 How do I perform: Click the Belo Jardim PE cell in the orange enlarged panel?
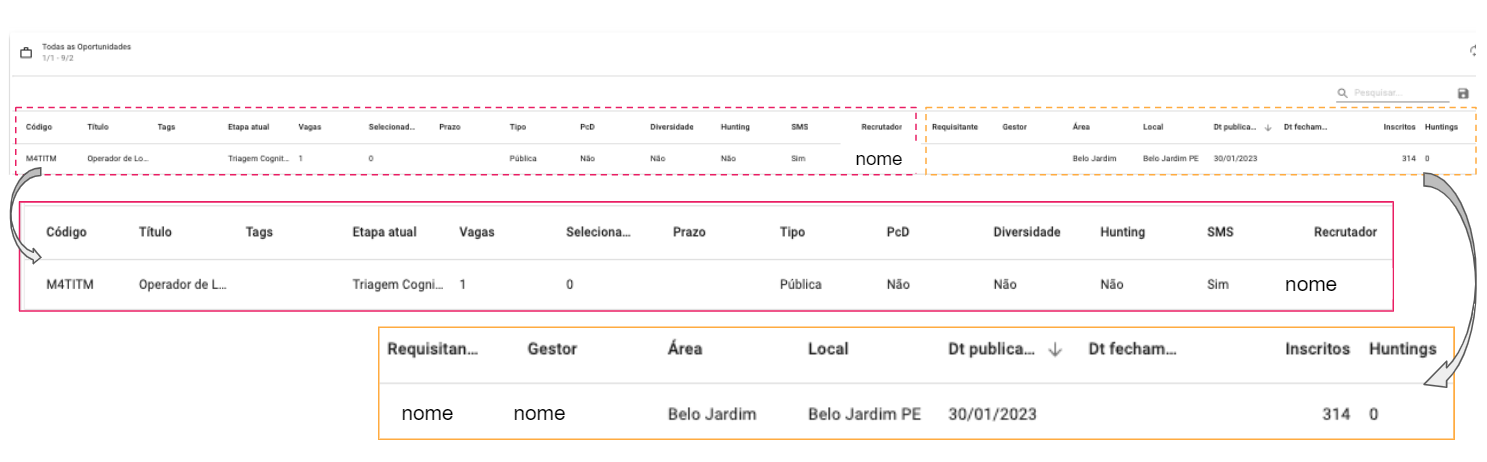click(864, 414)
